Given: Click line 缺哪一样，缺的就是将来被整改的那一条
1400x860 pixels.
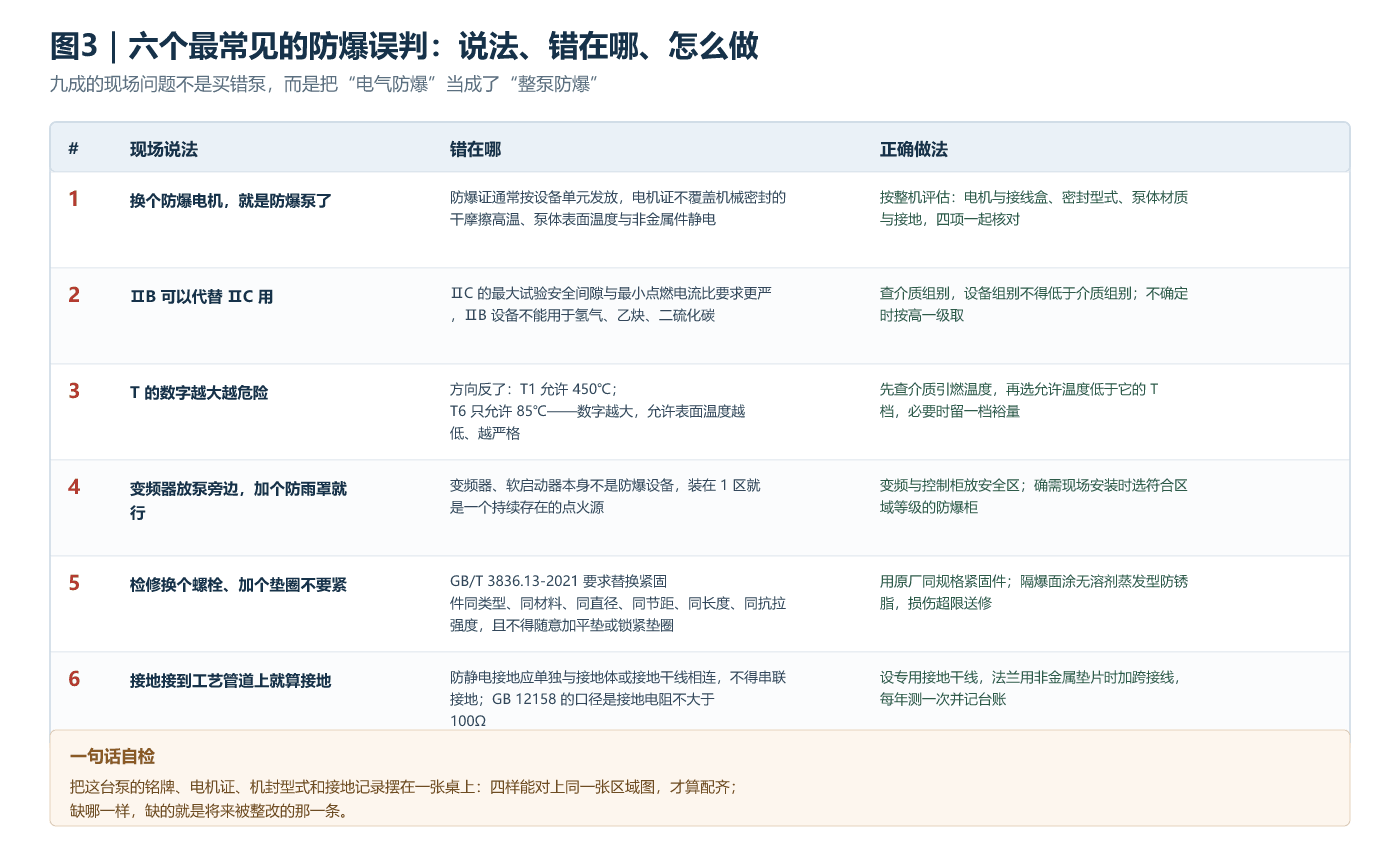Looking at the screenshot, I should click(x=209, y=811).
